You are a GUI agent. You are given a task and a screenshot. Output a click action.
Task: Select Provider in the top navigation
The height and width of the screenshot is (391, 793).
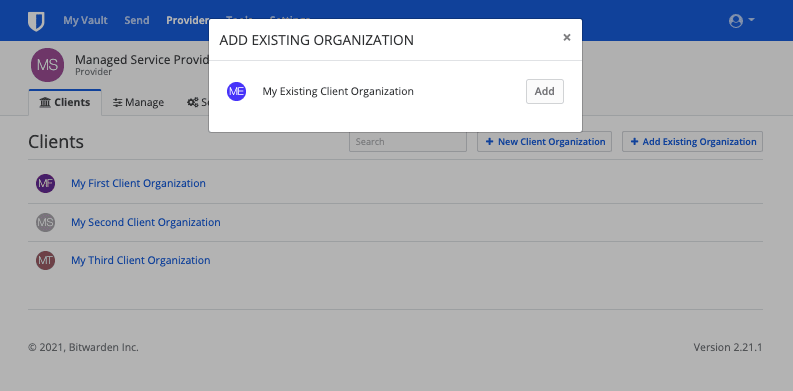coord(188,21)
